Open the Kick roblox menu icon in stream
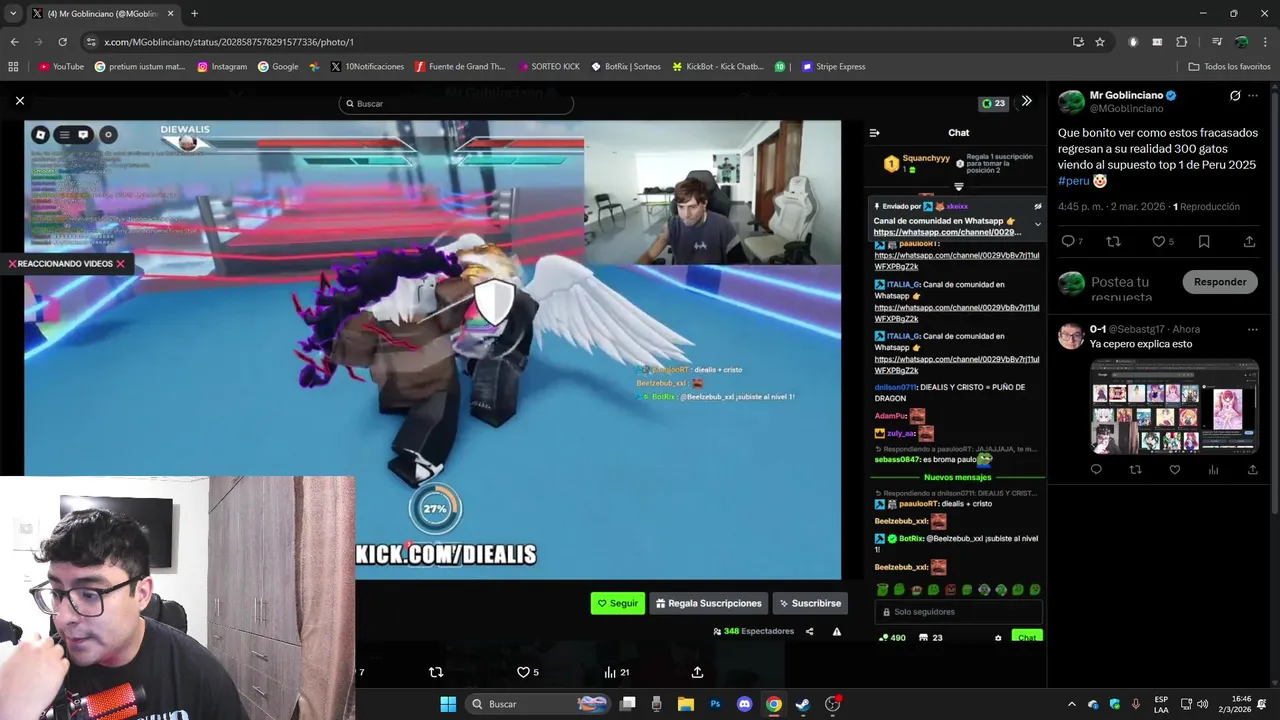This screenshot has height=720, width=1280. click(40, 134)
